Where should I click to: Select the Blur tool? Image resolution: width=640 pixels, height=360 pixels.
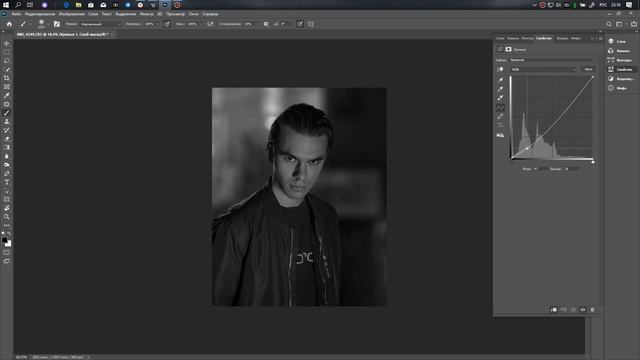pos(7,156)
